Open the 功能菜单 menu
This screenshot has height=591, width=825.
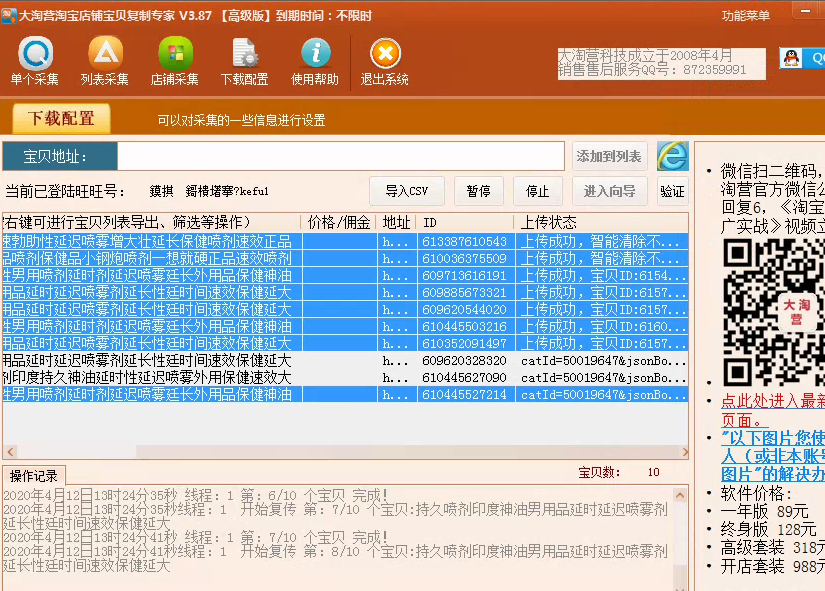click(x=746, y=16)
